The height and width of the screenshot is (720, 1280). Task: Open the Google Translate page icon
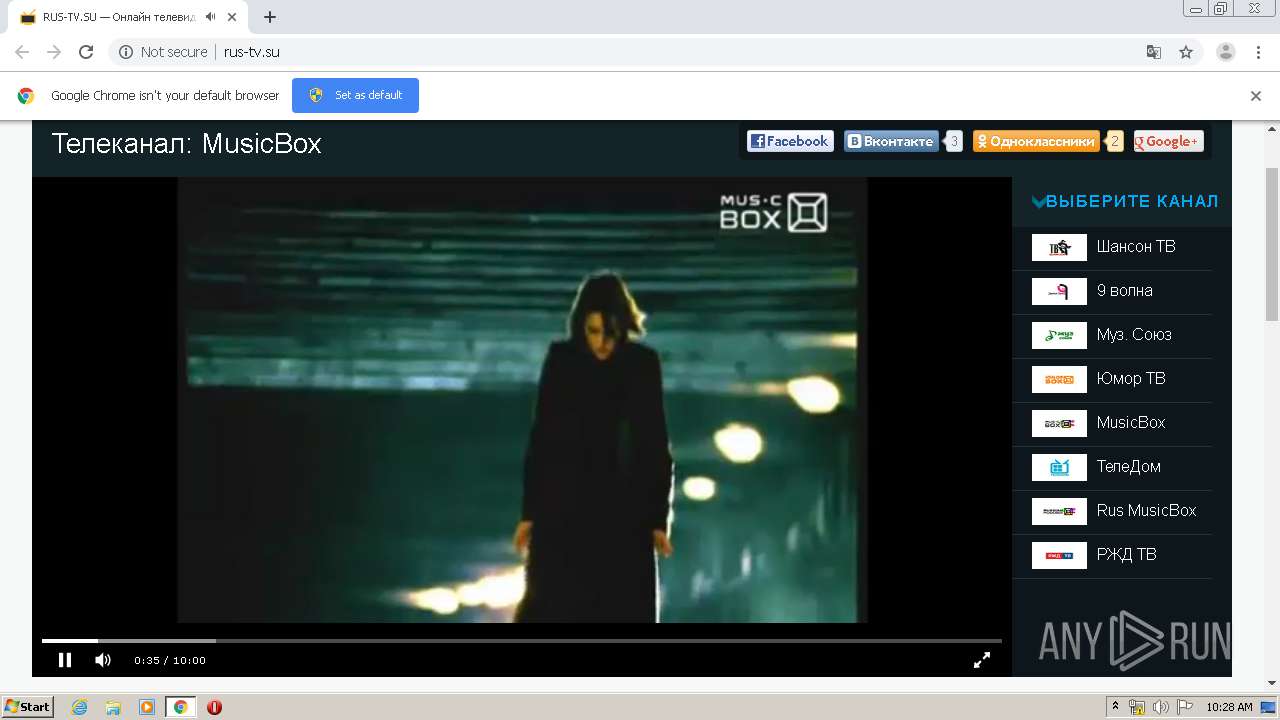pos(1153,52)
